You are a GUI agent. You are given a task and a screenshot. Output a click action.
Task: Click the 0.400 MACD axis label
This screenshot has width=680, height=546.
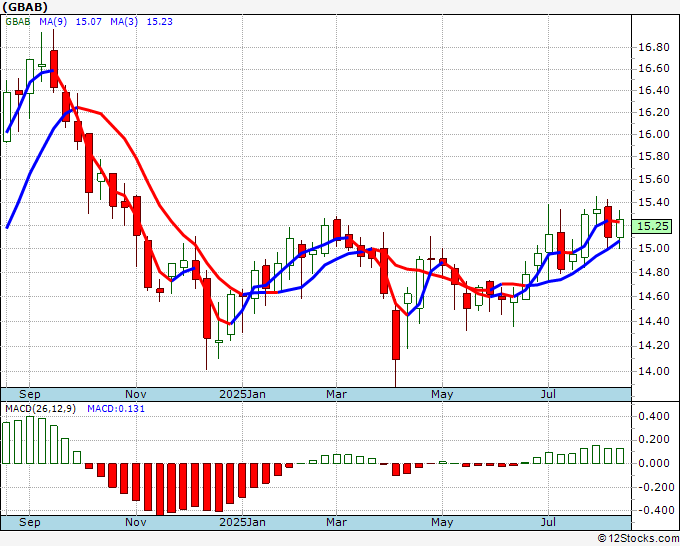654,416
